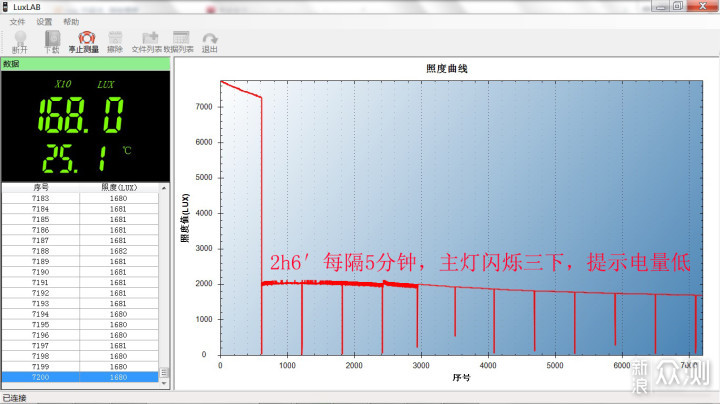This screenshot has height=404, width=720.
Task: Select table row 7190
Action: 80,272
